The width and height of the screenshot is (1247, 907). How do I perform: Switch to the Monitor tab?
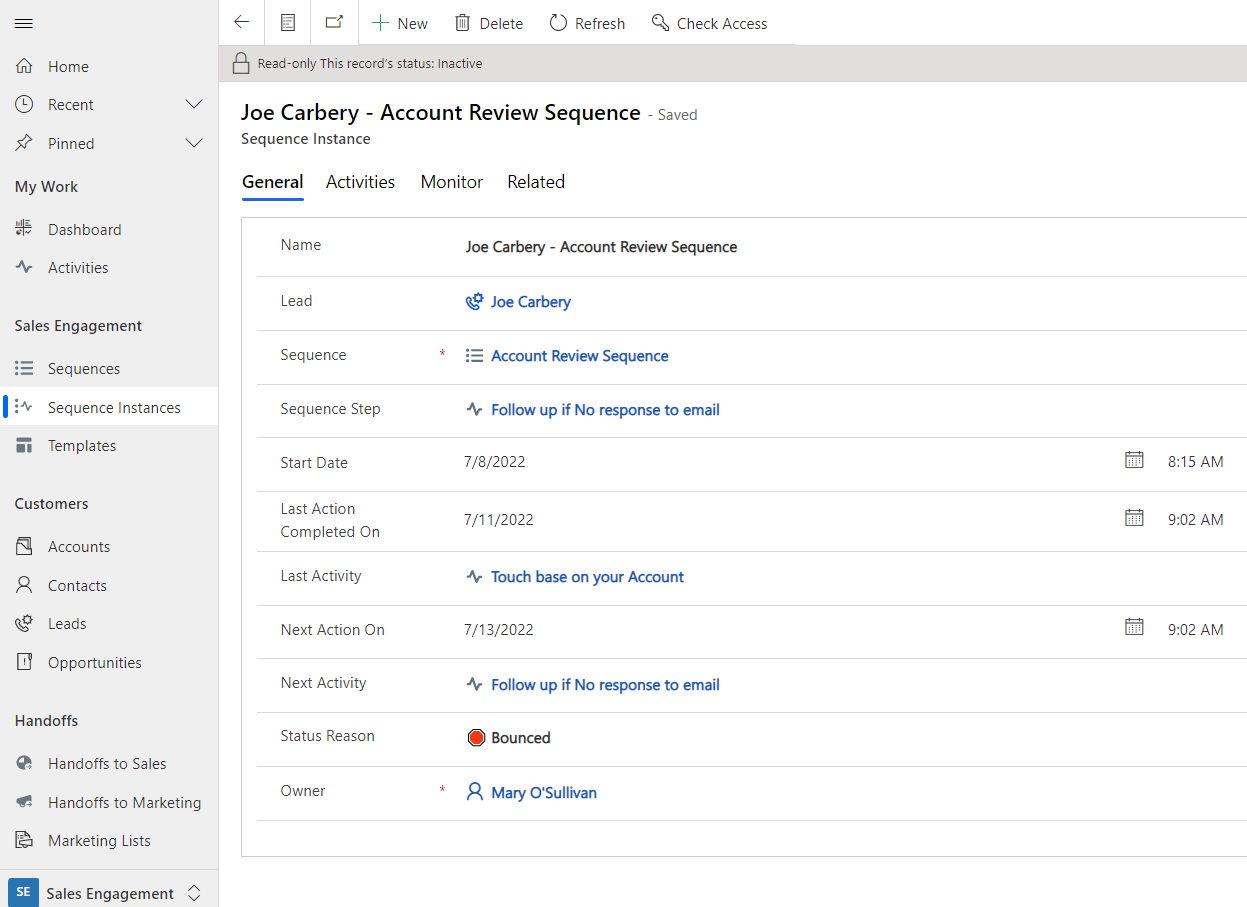[452, 182]
